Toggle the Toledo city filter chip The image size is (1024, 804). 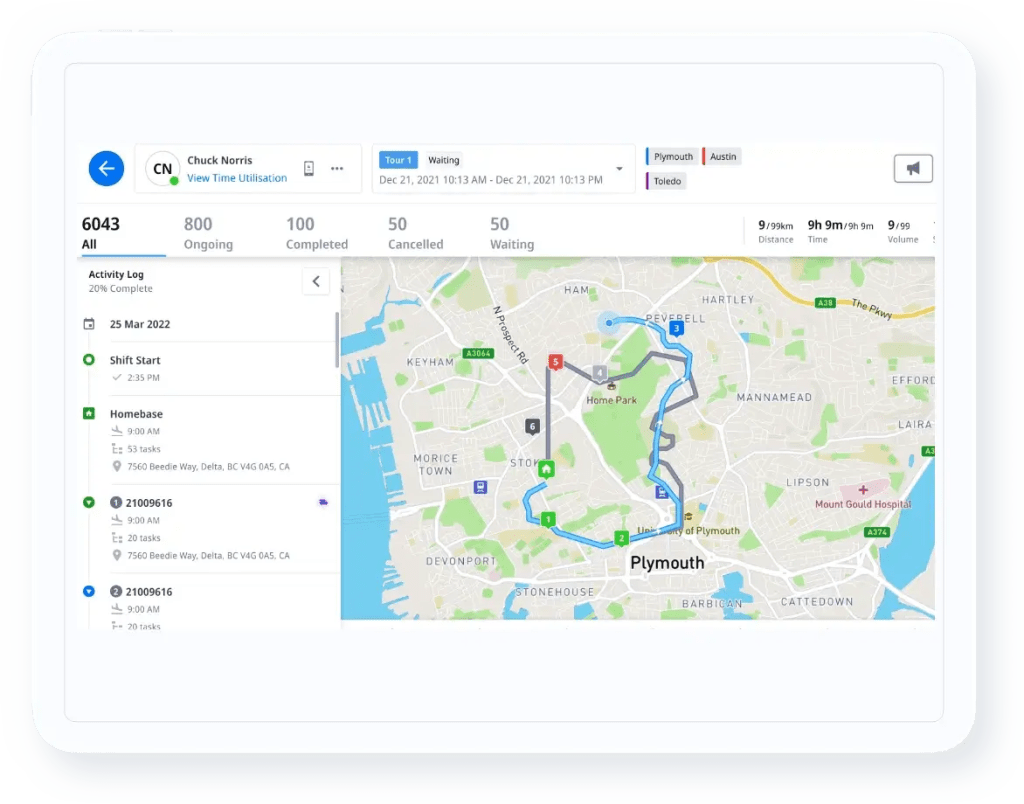click(668, 181)
